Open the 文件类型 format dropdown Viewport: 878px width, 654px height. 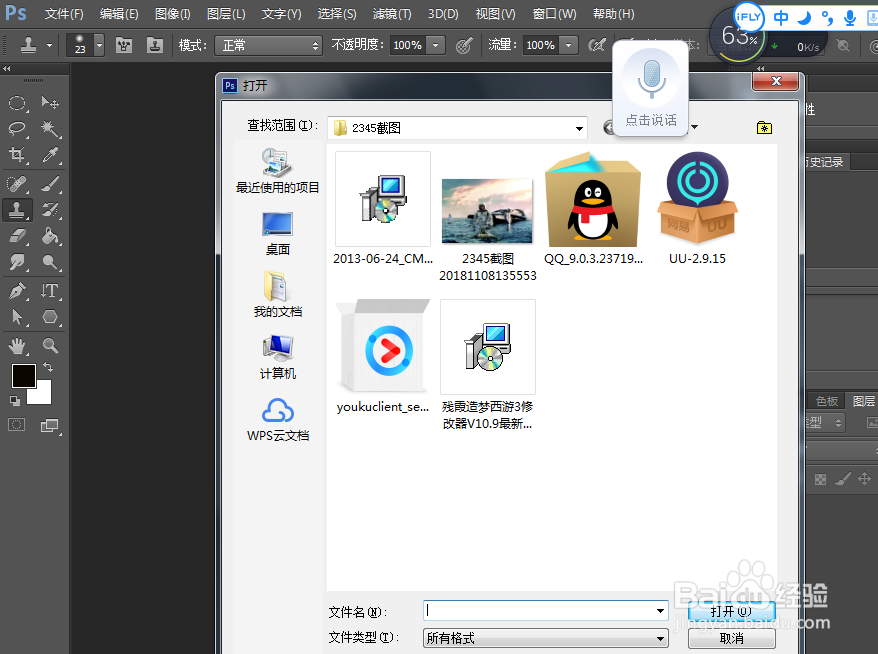(x=659, y=638)
